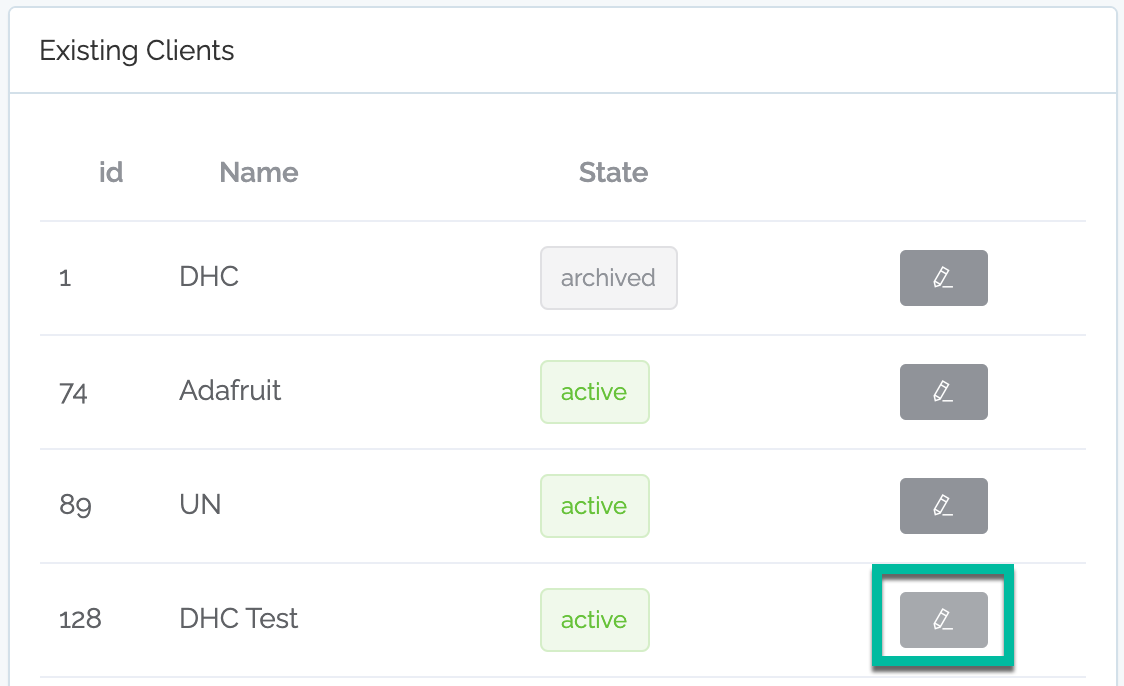Click the State column header
The height and width of the screenshot is (686, 1124).
click(x=614, y=172)
